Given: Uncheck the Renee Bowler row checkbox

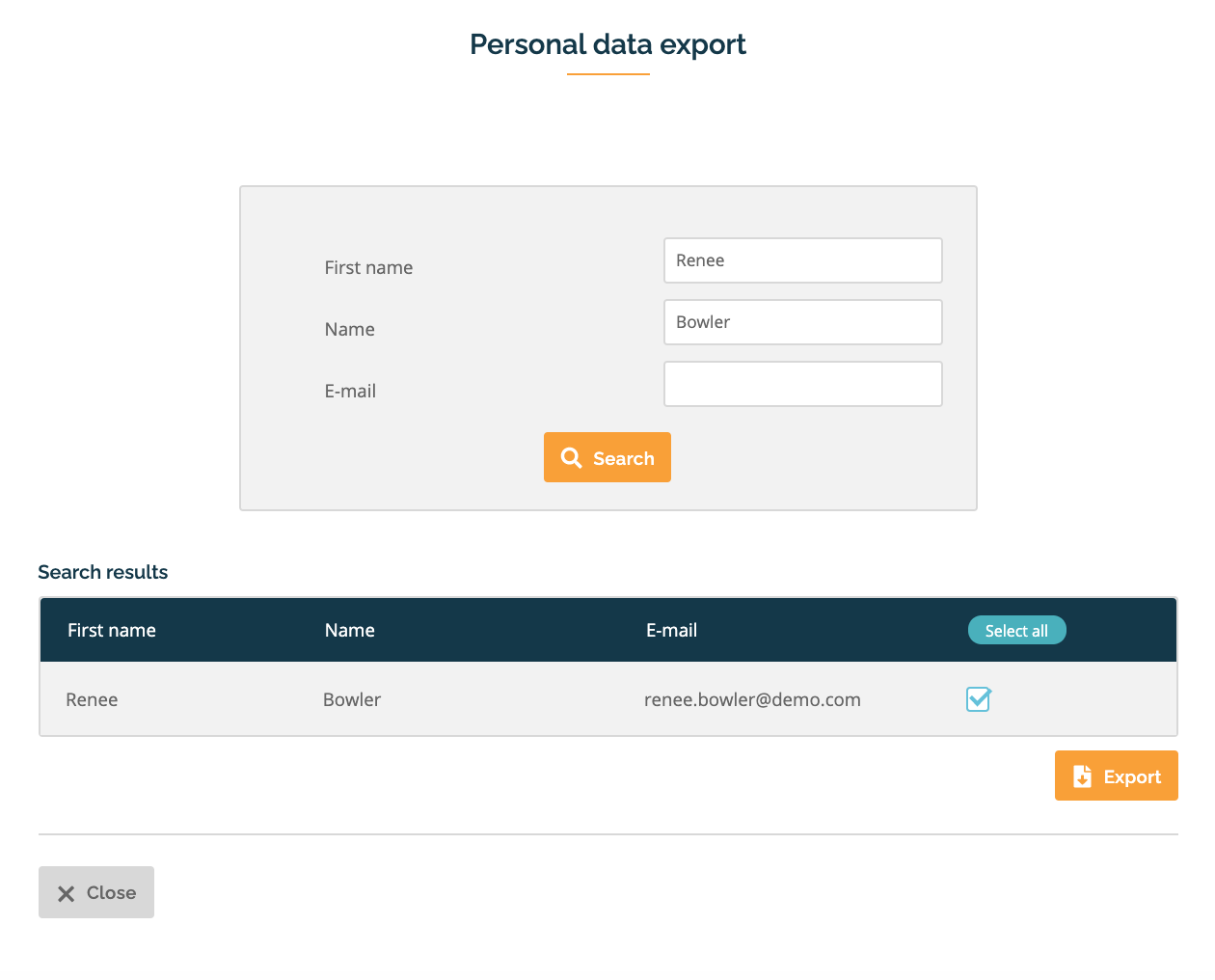Looking at the screenshot, I should click(x=979, y=699).
